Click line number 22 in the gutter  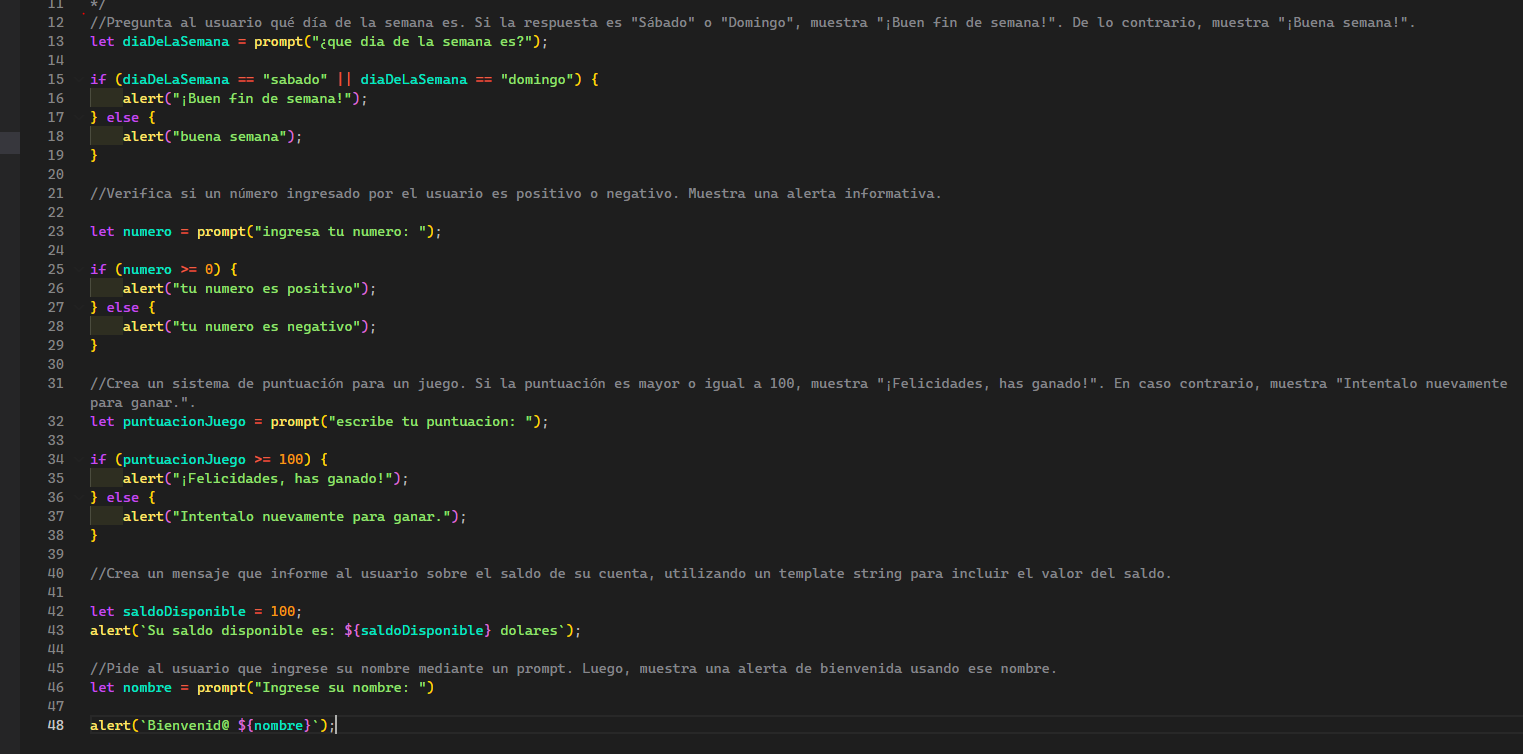(x=56, y=212)
